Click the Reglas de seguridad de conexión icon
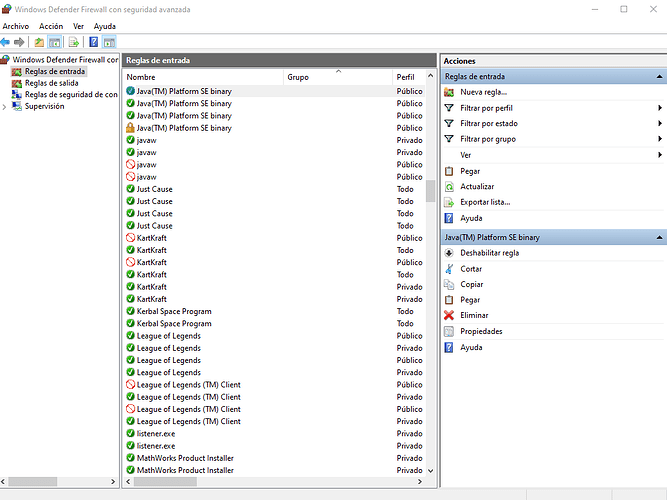This screenshot has width=667, height=500. pyautogui.click(x=17, y=94)
